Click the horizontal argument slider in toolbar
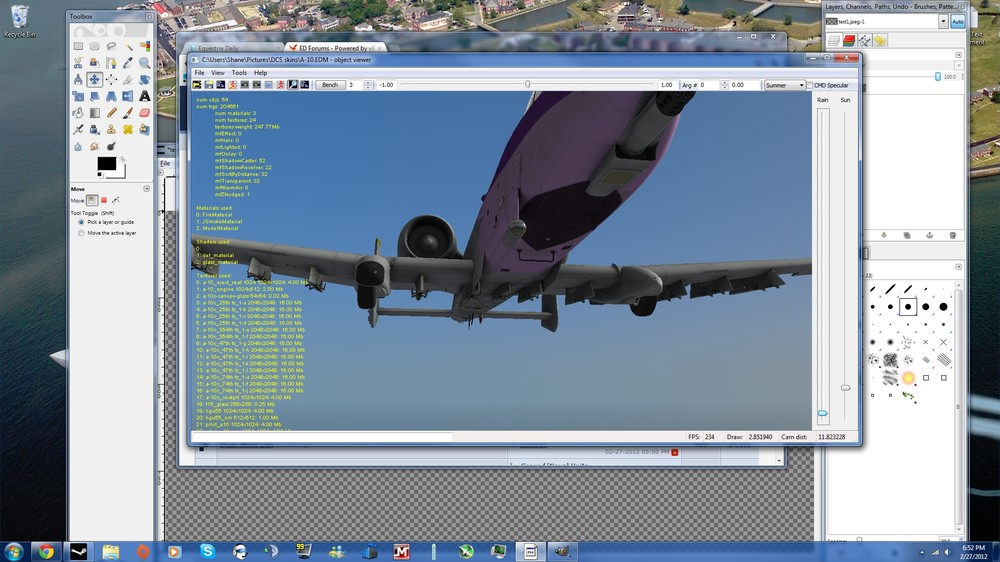Viewport: 1000px width, 562px height. (x=527, y=84)
